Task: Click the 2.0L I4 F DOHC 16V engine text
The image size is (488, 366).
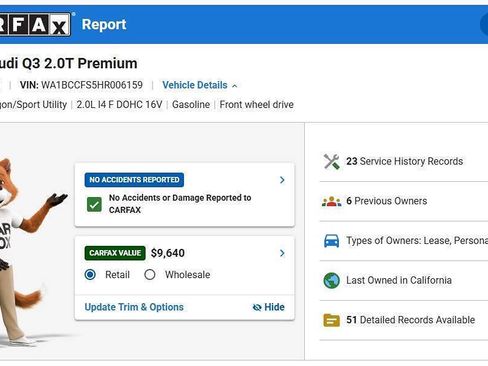Action: pyautogui.click(x=119, y=105)
